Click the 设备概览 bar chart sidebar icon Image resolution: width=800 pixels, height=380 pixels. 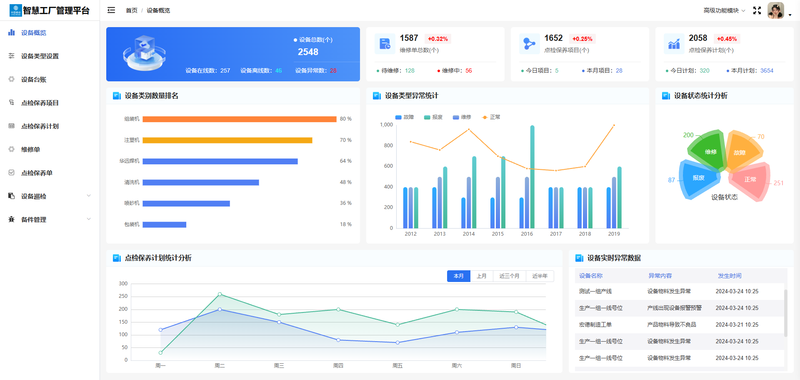tap(11, 33)
